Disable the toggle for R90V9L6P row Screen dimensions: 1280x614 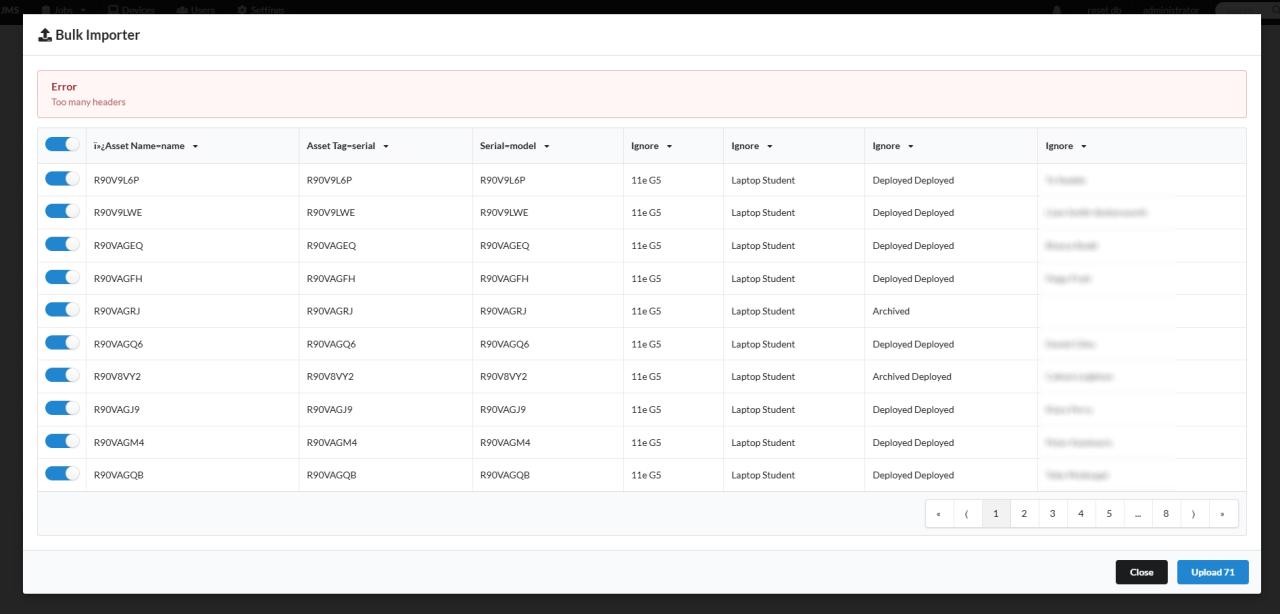click(61, 179)
